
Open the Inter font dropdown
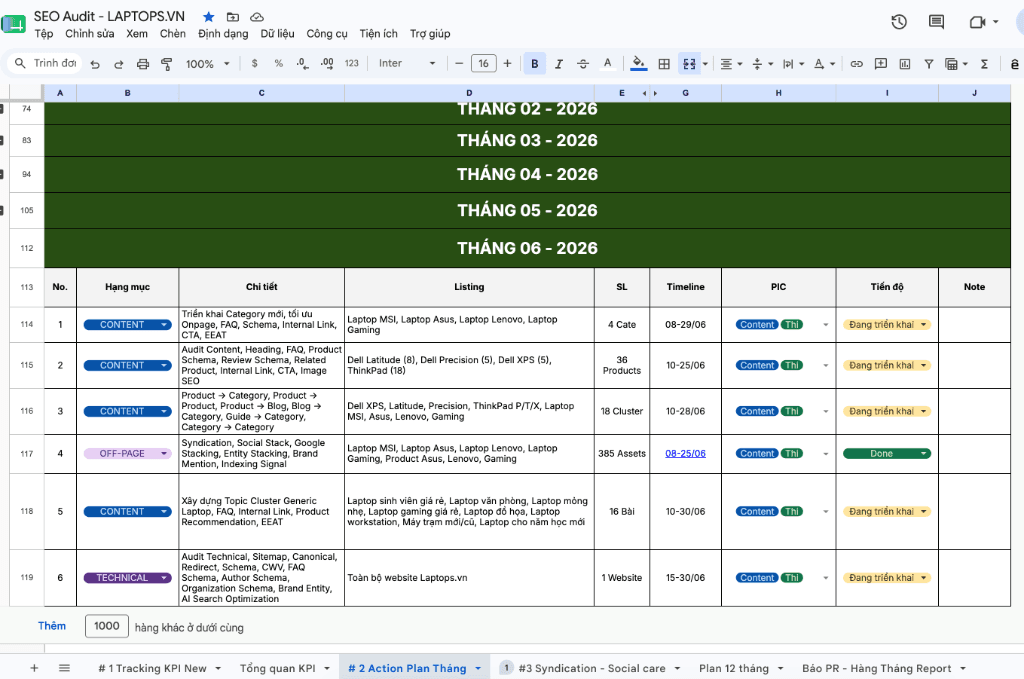tap(406, 63)
